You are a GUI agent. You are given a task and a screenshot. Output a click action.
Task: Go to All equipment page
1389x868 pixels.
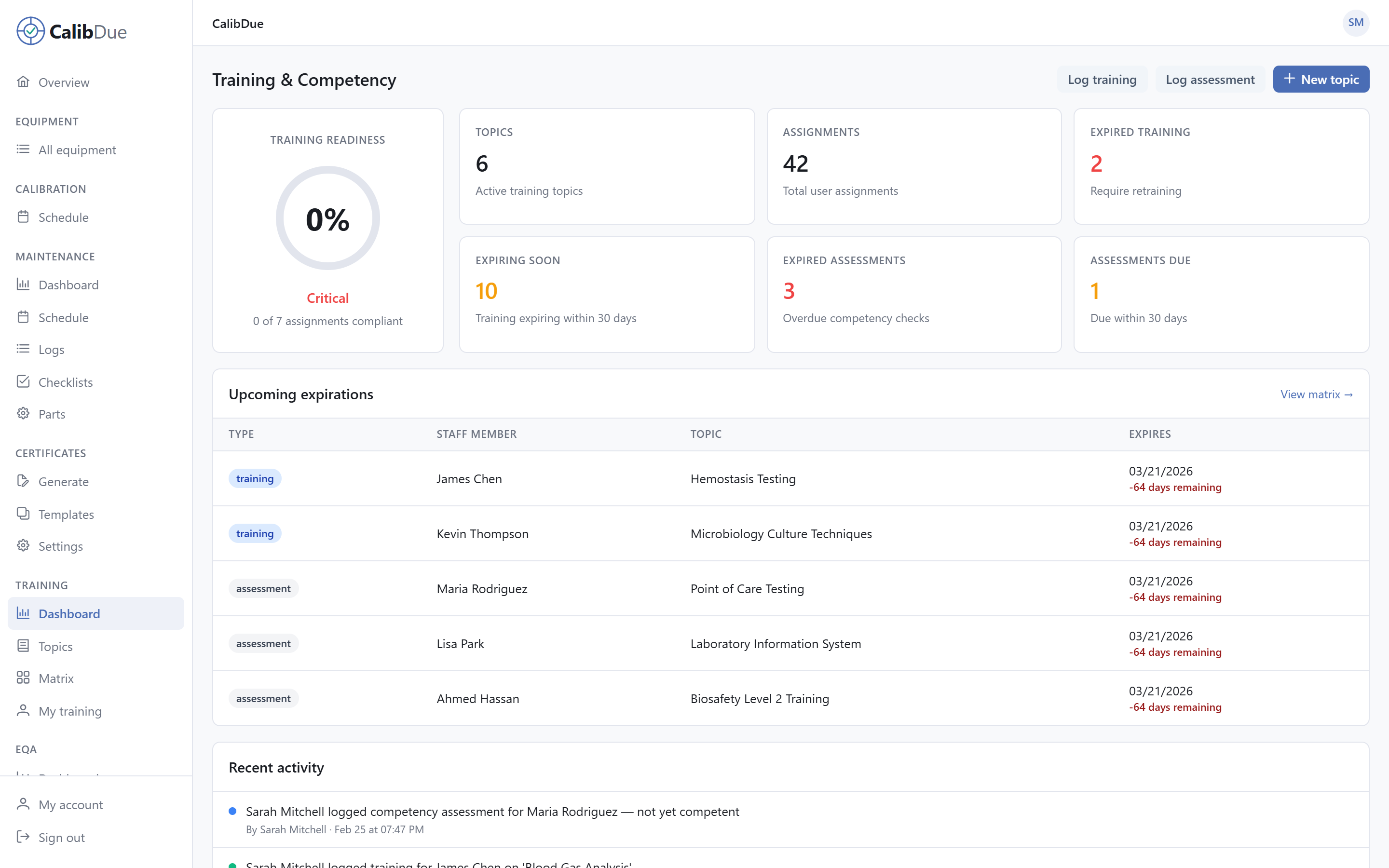96,150
